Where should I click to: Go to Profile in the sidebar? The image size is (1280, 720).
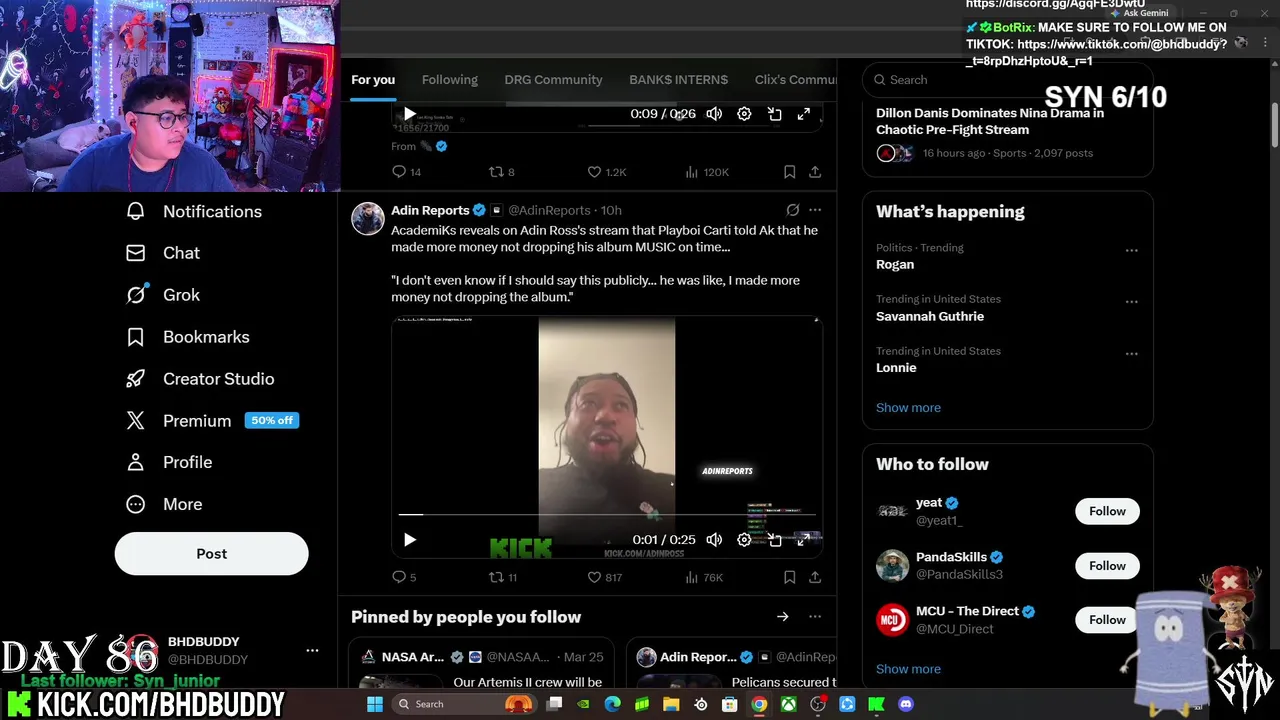coord(168,462)
